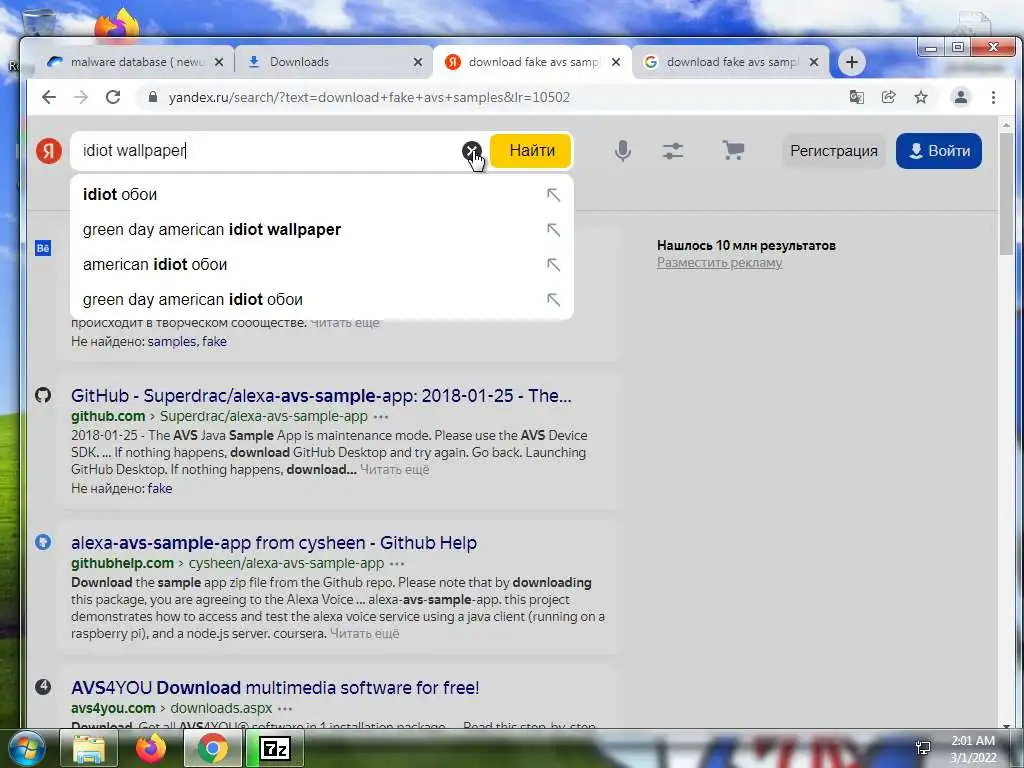
Task: Click the browser forward arrow
Action: (81, 97)
